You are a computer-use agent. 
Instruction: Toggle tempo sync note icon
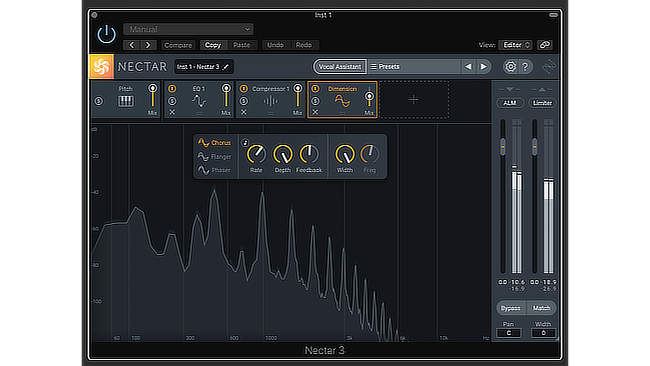[245, 143]
